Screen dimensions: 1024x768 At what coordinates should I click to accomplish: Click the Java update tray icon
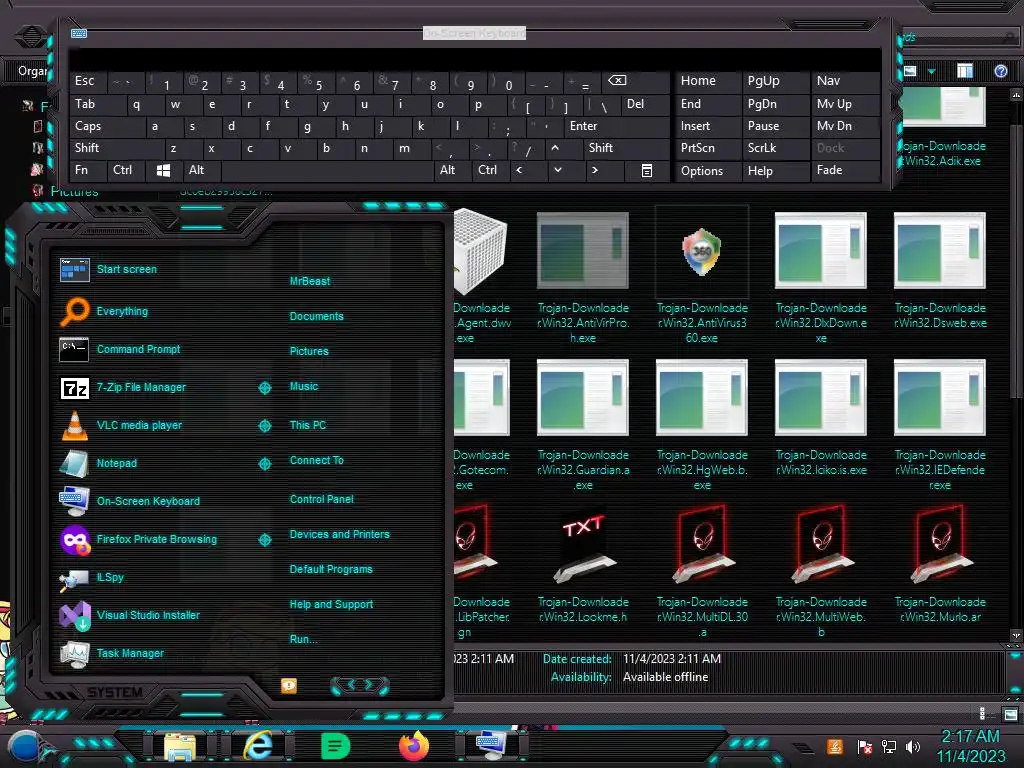pos(835,746)
